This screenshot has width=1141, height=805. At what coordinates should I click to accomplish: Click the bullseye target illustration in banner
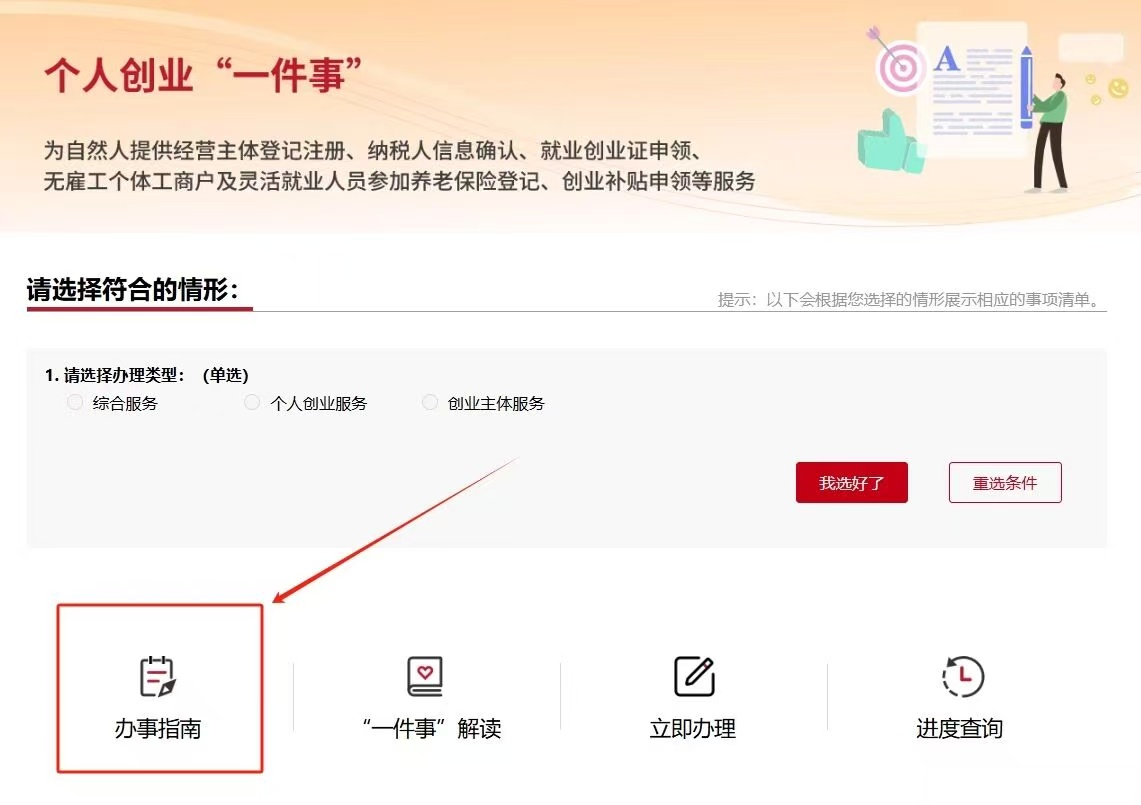899,65
